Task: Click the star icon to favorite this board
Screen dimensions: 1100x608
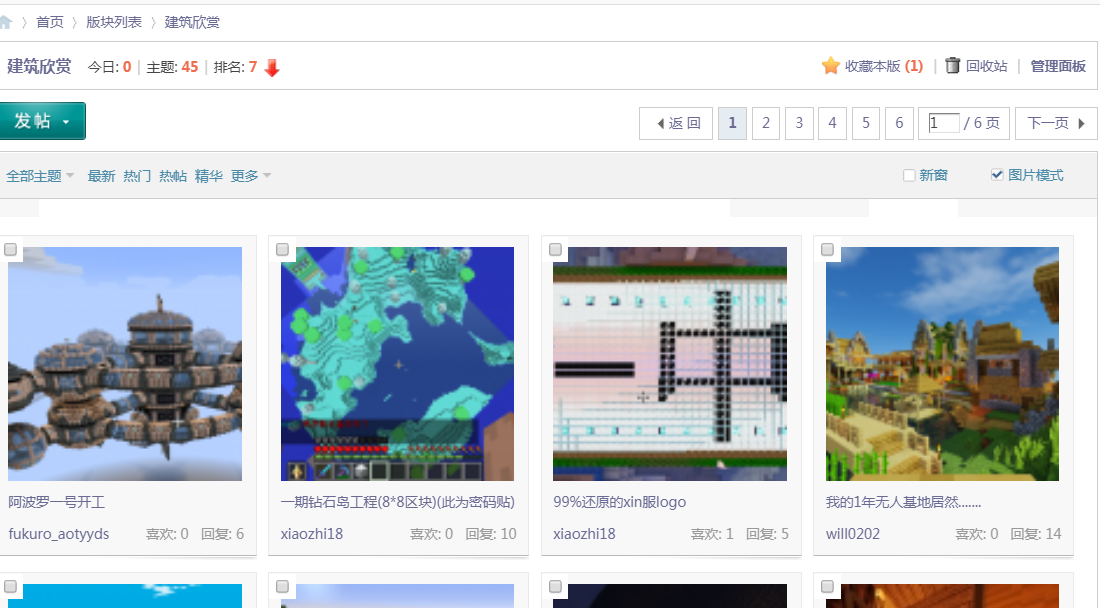Action: point(830,66)
